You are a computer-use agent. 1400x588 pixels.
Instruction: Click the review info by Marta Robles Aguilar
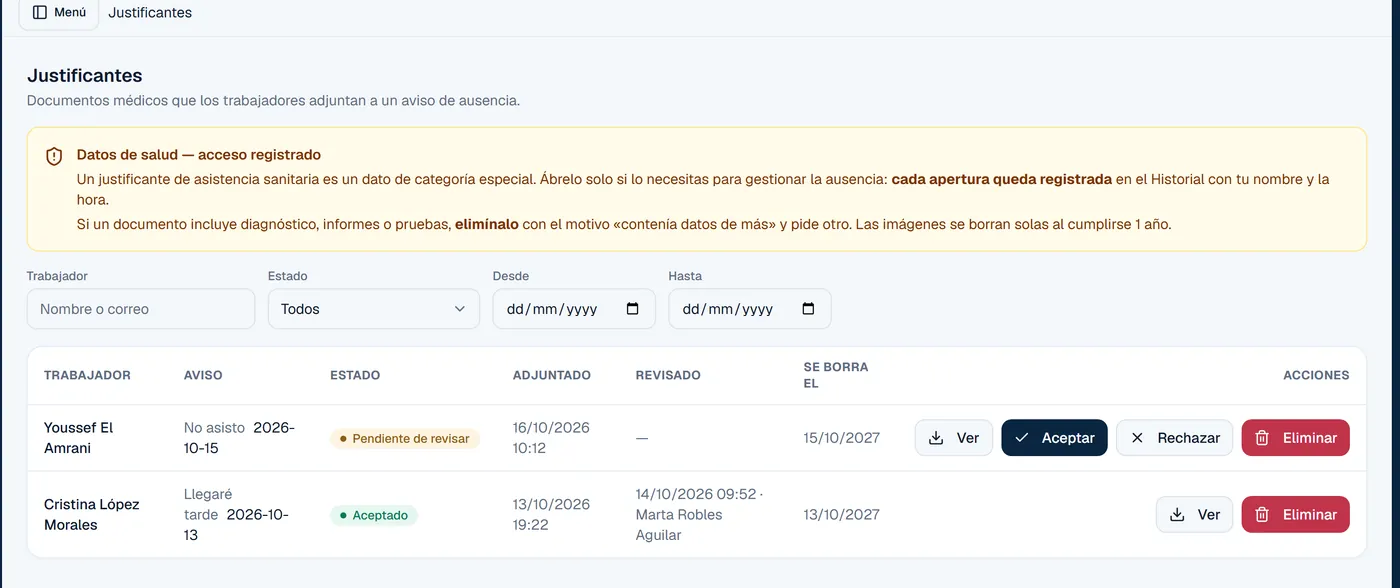pos(697,515)
